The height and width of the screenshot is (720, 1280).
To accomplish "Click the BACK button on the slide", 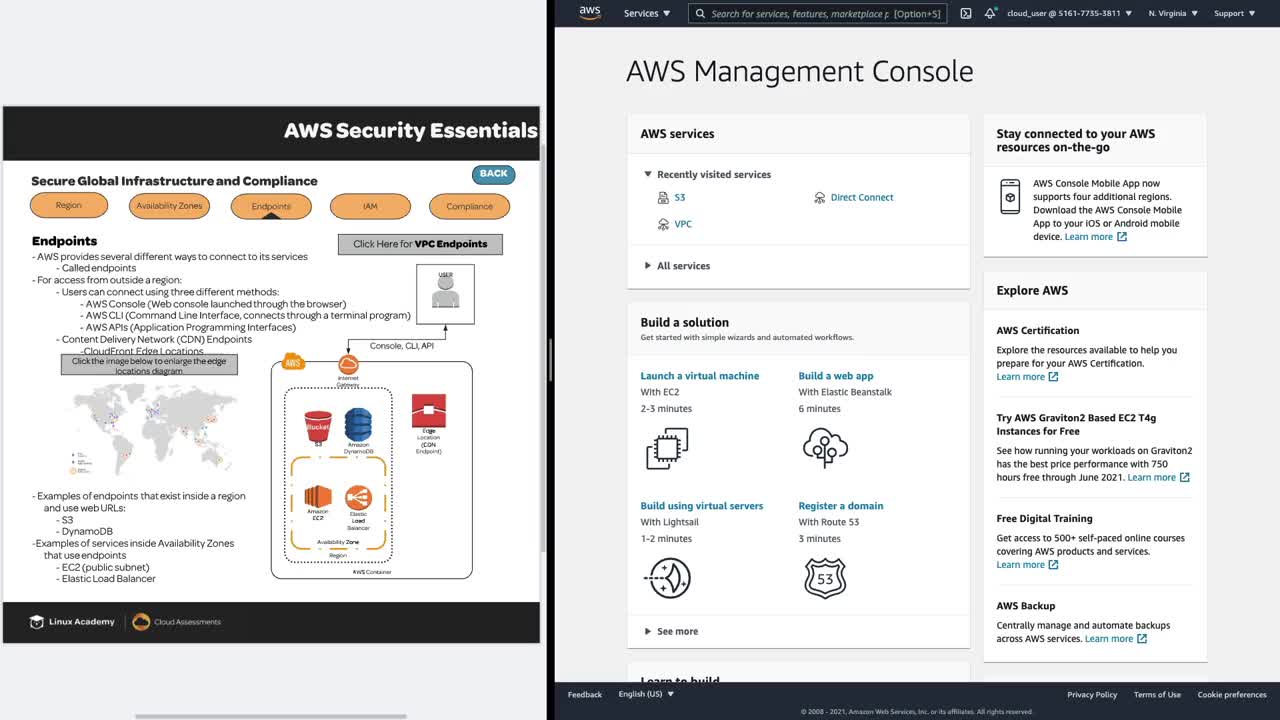I will click(494, 174).
